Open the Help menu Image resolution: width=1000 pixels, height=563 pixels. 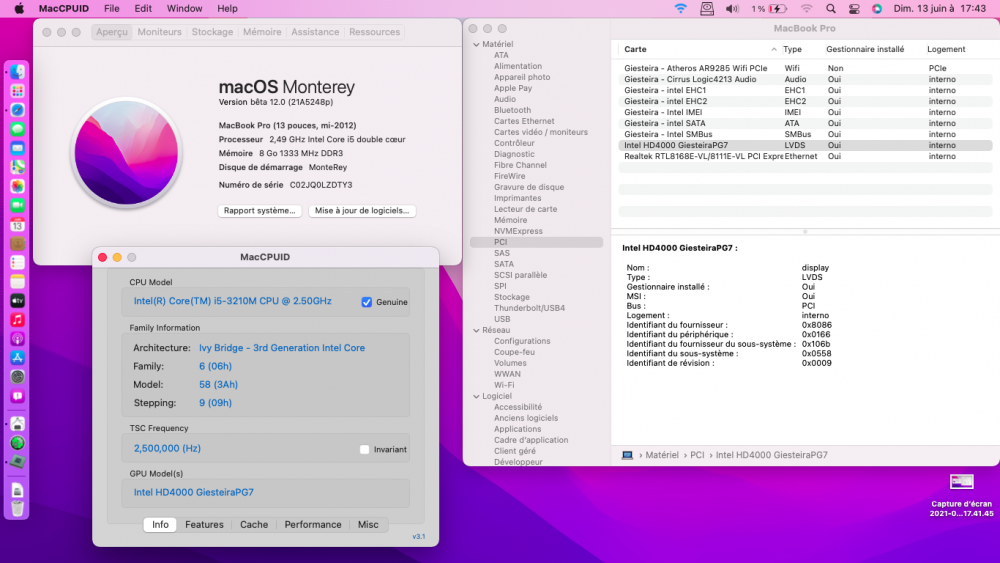coord(227,8)
